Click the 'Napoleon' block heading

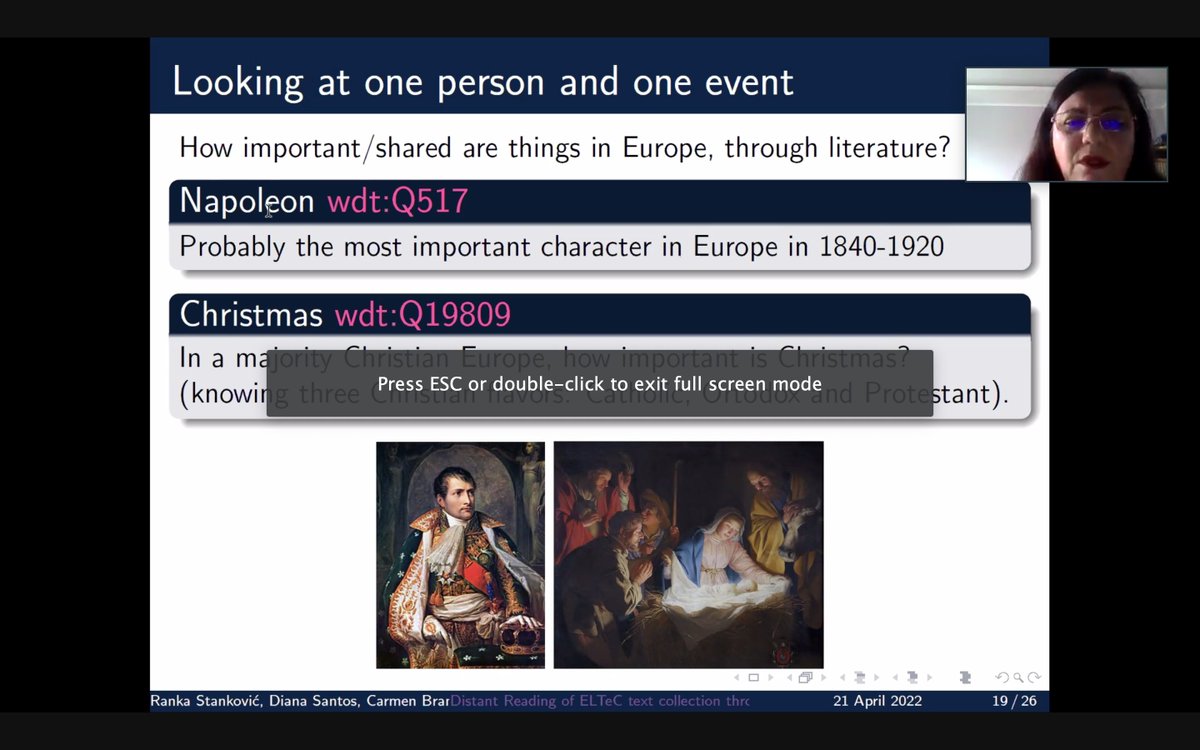247,201
